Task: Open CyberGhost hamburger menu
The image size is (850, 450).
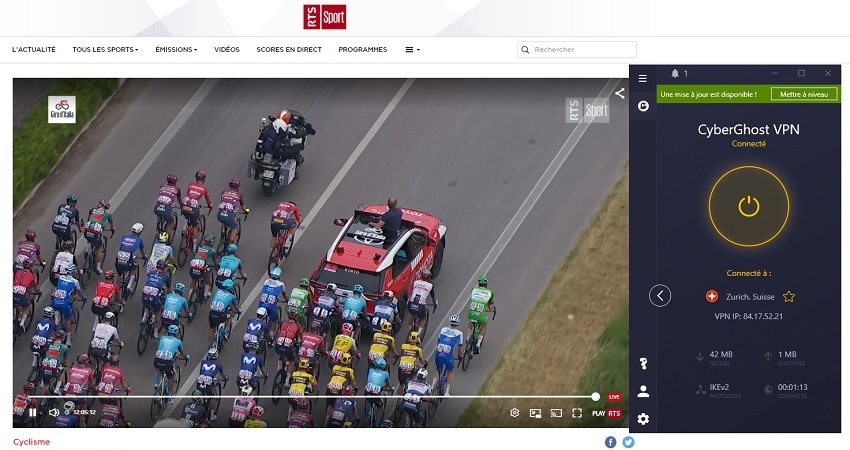Action: click(x=642, y=79)
